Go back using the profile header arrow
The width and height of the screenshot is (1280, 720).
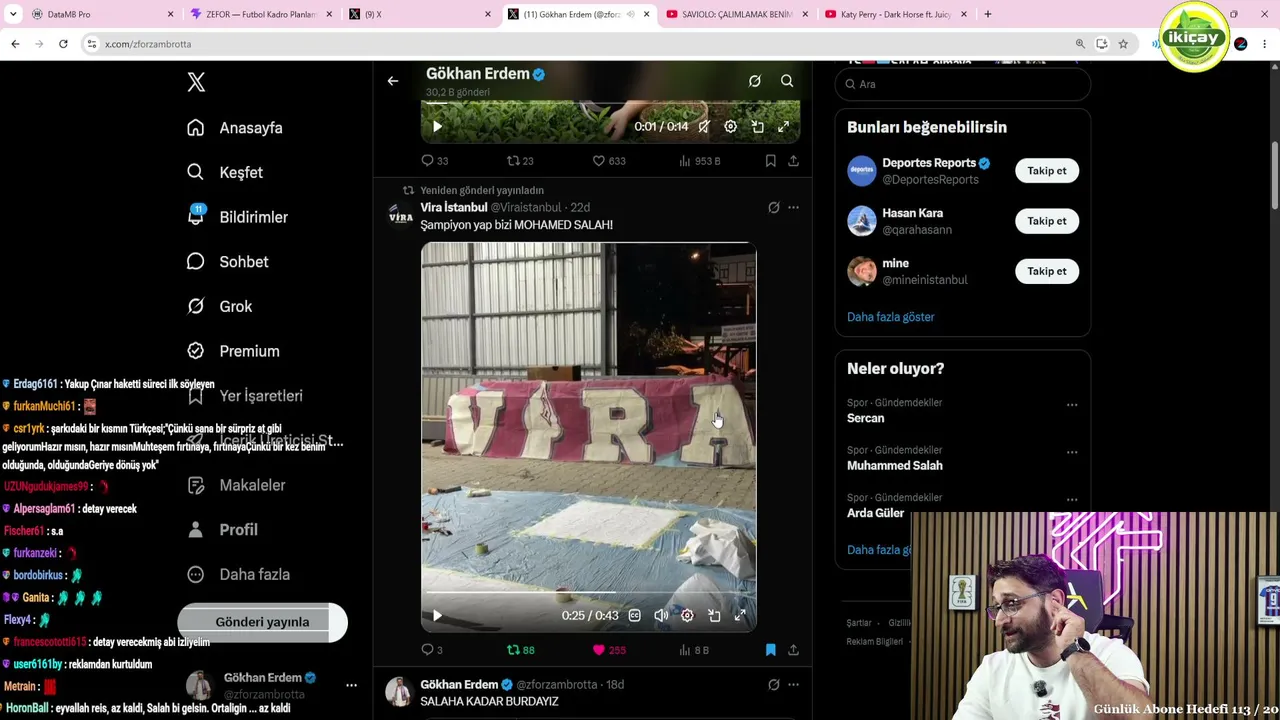coord(393,81)
